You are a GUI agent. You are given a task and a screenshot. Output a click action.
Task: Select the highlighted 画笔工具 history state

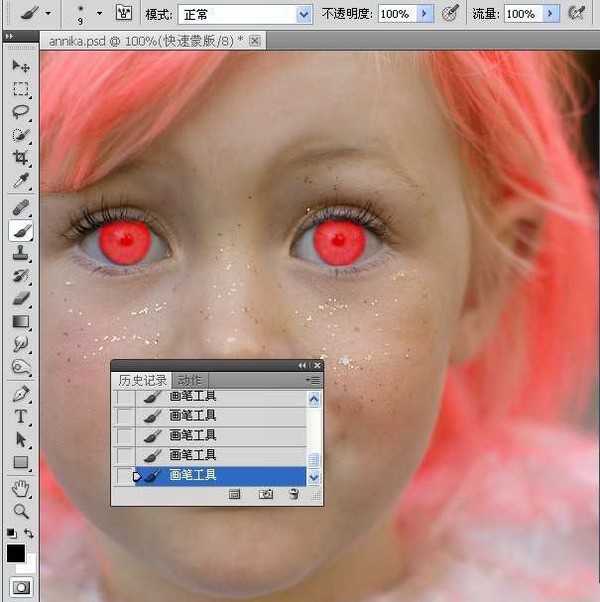220,476
